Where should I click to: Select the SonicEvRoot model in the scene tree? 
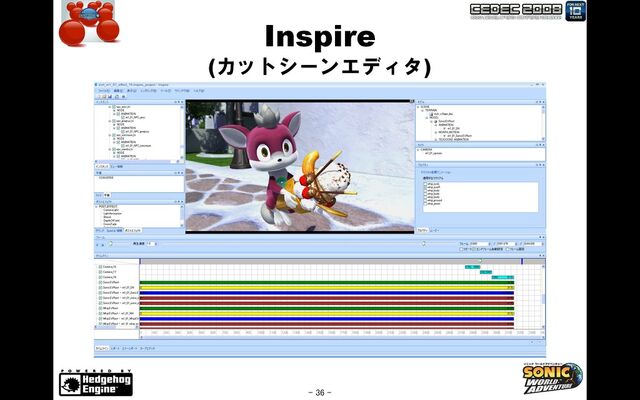[x=446, y=121]
